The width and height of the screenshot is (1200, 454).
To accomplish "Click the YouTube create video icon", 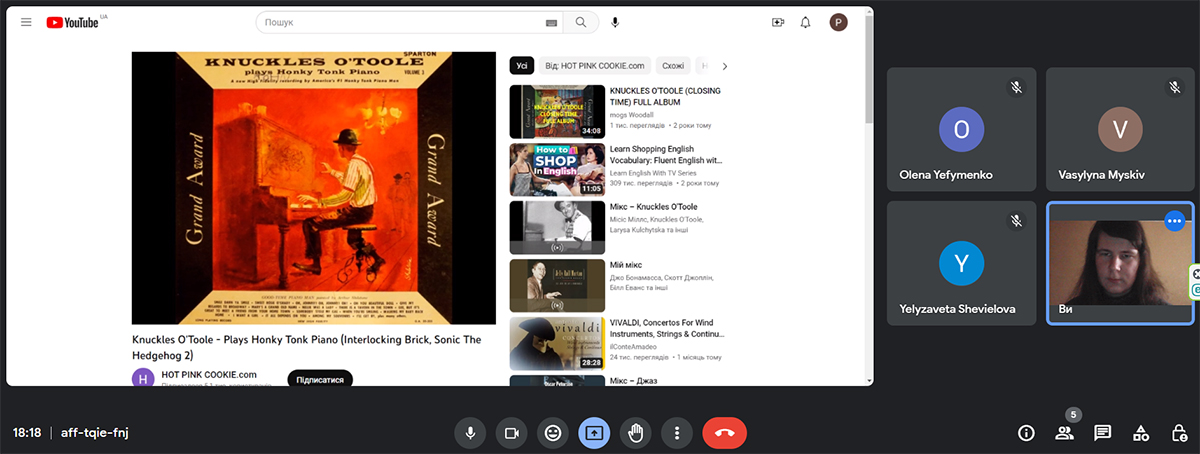I will pos(778,22).
